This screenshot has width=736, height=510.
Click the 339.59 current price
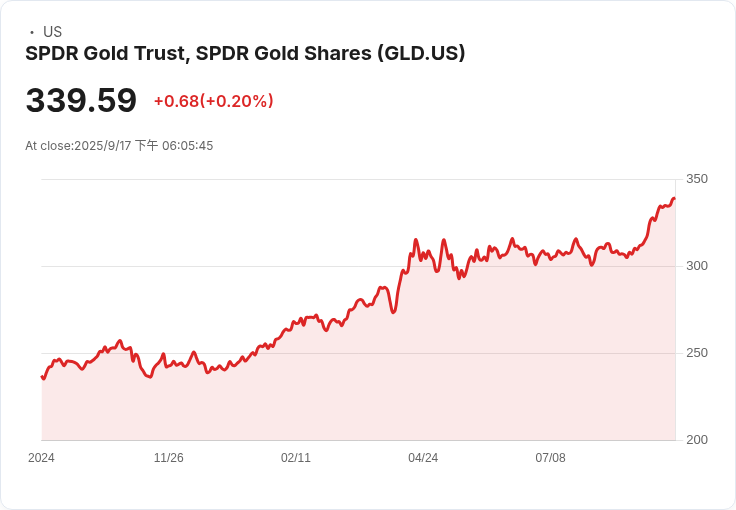pyautogui.click(x=81, y=100)
